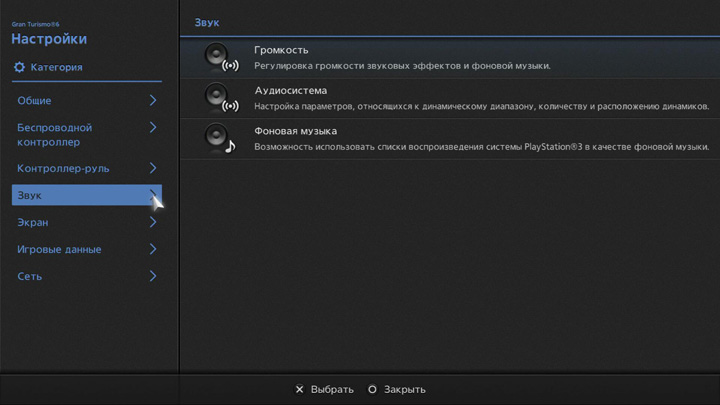The image size is (720, 405).
Task: Click the chevron beside Беспроводной контроллер
Action: point(153,128)
